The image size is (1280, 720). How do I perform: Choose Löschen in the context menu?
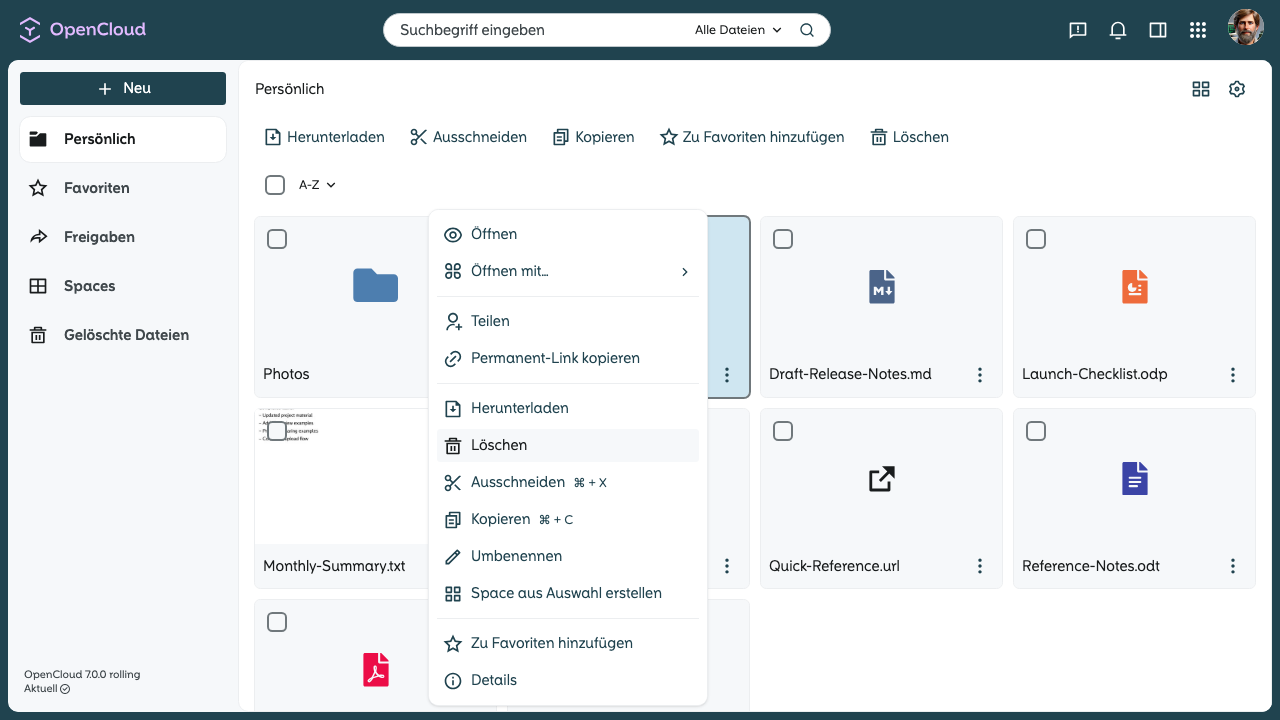(568, 445)
